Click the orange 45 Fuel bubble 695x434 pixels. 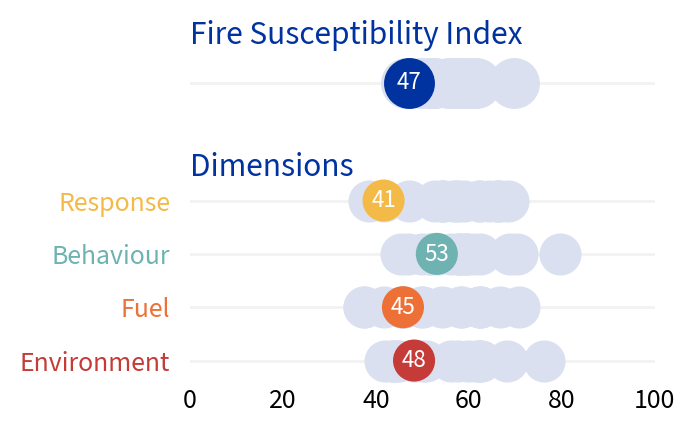(x=402, y=307)
